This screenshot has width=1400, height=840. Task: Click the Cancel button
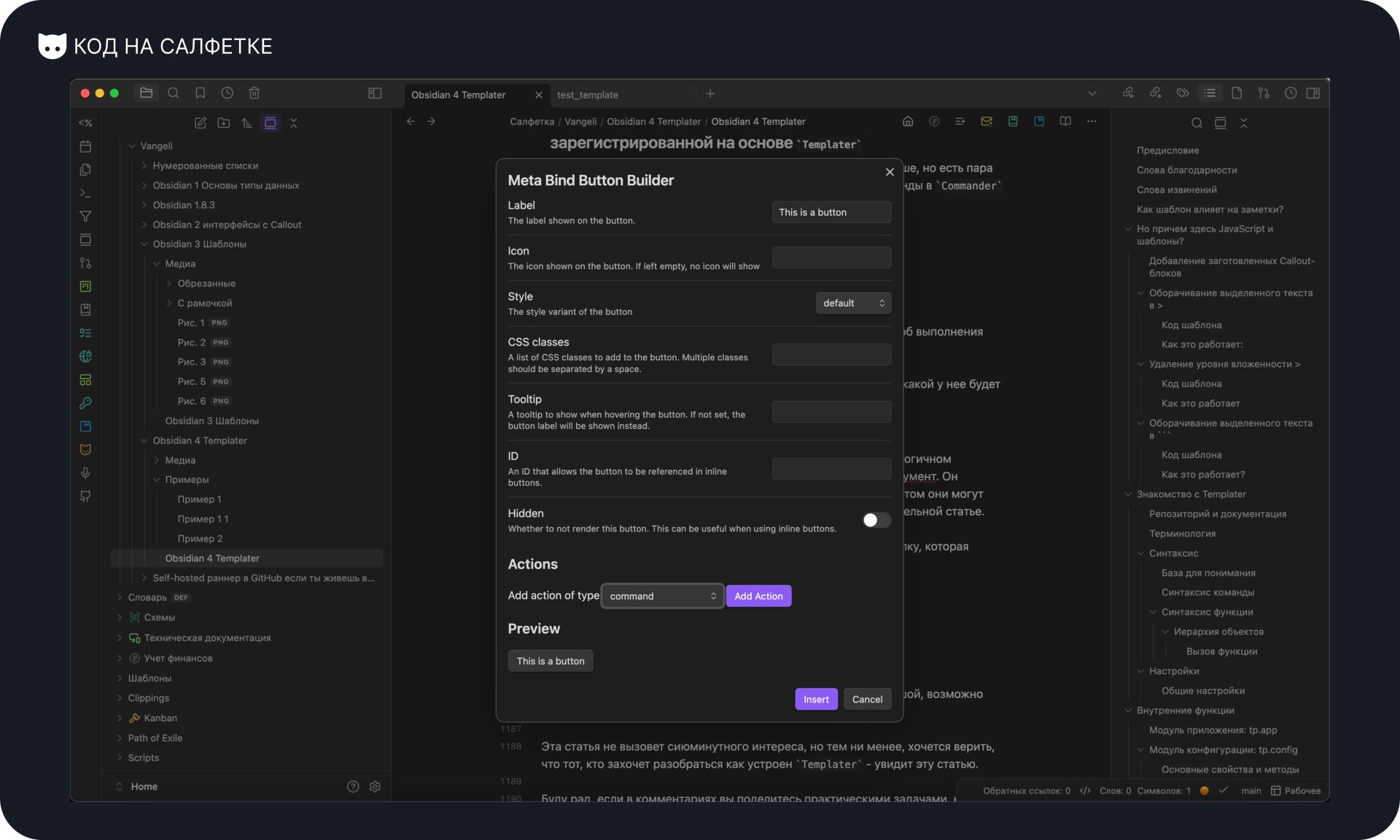tap(867, 699)
